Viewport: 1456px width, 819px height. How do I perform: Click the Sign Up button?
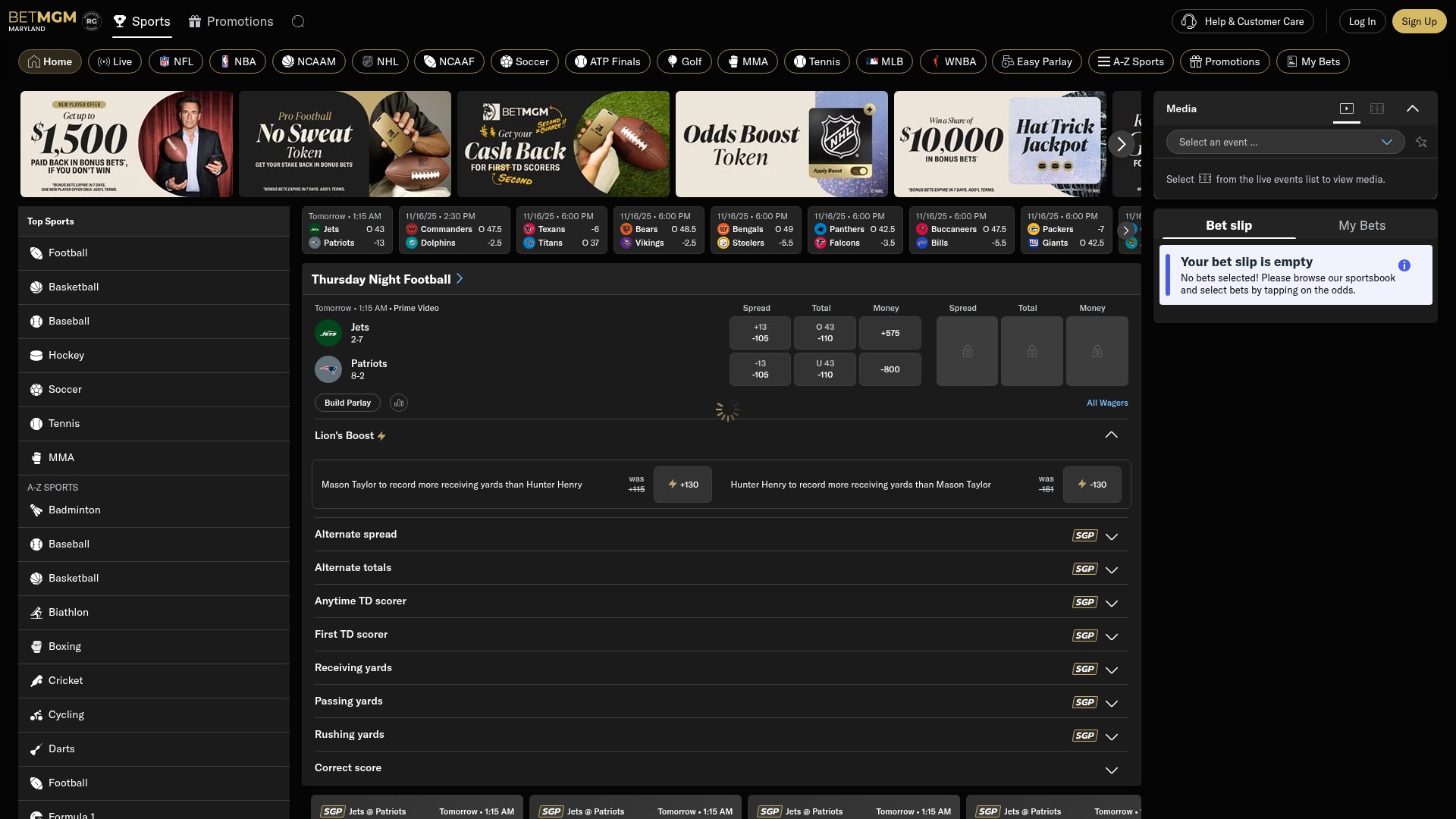pos(1419,21)
